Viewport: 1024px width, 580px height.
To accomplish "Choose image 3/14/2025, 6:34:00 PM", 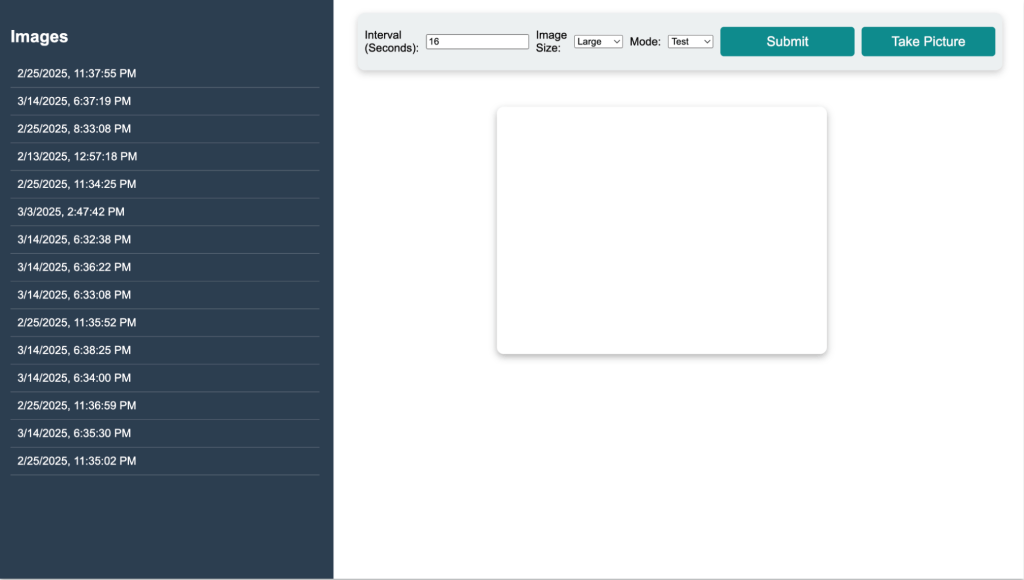I will tap(74, 378).
